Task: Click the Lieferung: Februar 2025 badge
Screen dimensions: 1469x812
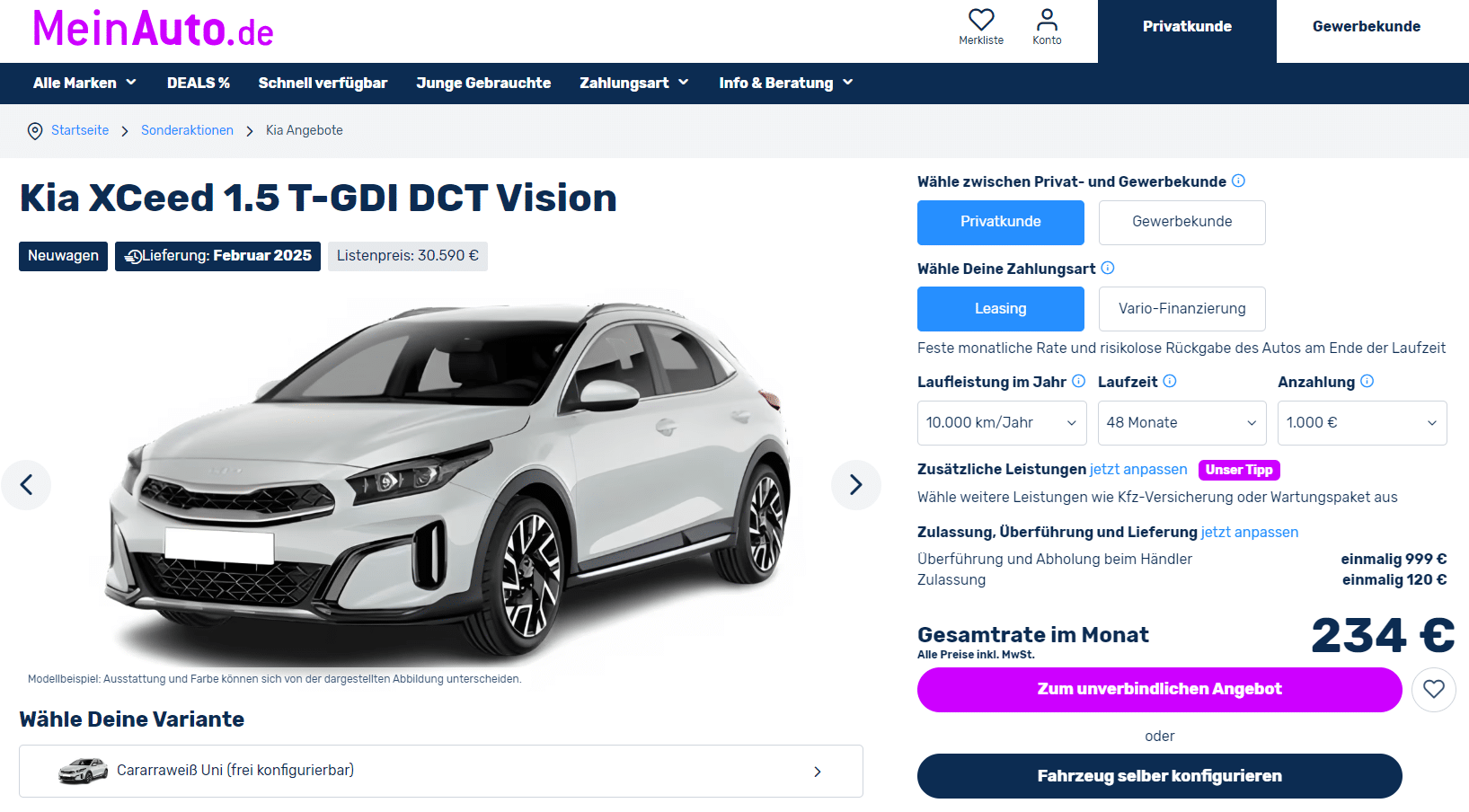Action: (217, 256)
